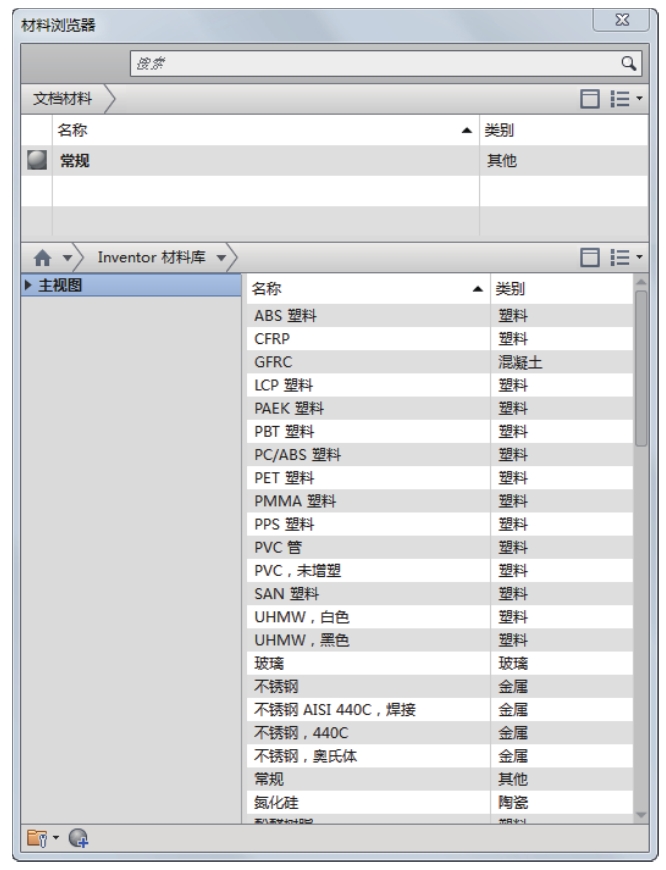
Task: Sort library list by 类别 column
Action: pyautogui.click(x=560, y=289)
